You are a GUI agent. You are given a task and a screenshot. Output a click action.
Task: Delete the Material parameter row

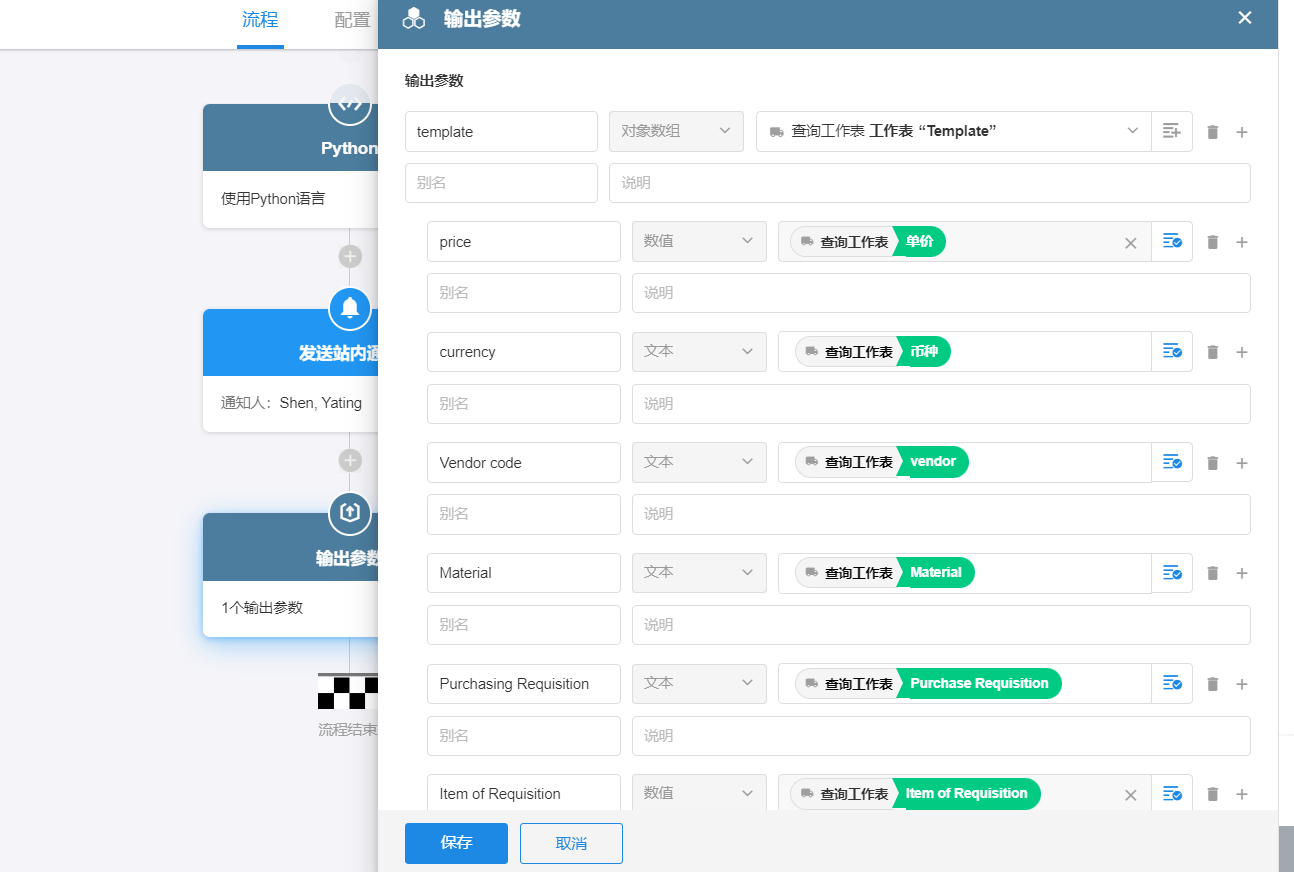pos(1213,573)
